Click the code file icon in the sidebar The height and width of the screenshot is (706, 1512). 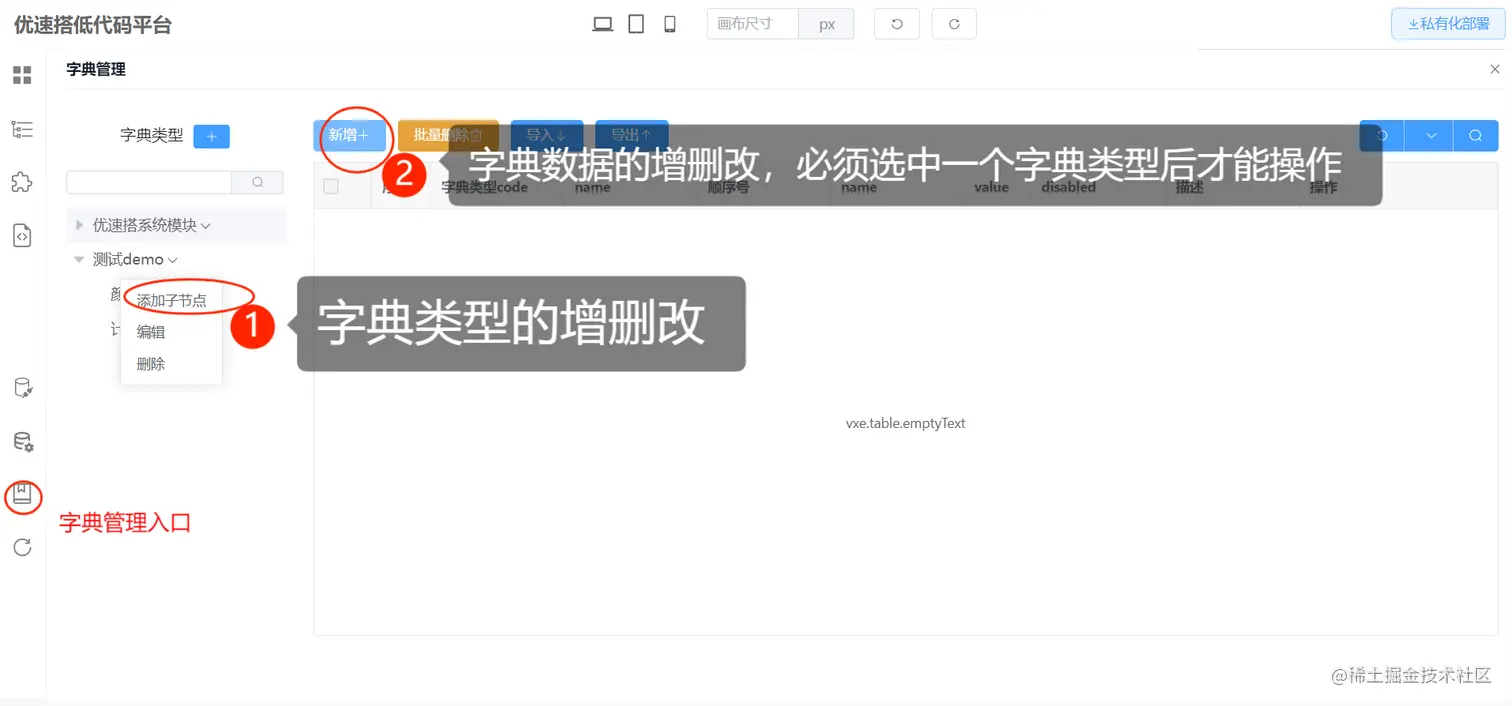click(x=22, y=235)
